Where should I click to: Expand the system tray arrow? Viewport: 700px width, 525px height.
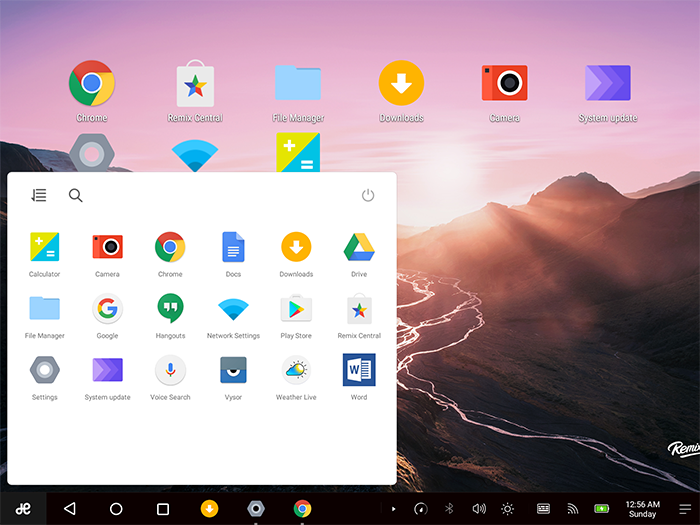(393, 509)
